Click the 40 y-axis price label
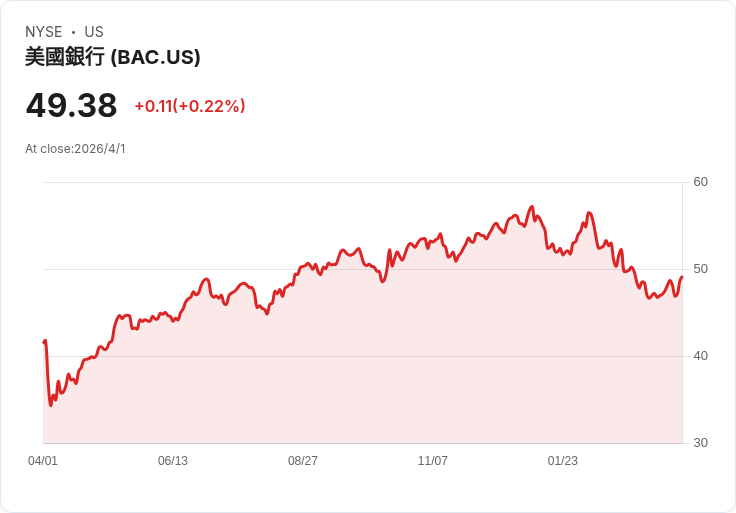The image size is (736, 513). (x=700, y=356)
